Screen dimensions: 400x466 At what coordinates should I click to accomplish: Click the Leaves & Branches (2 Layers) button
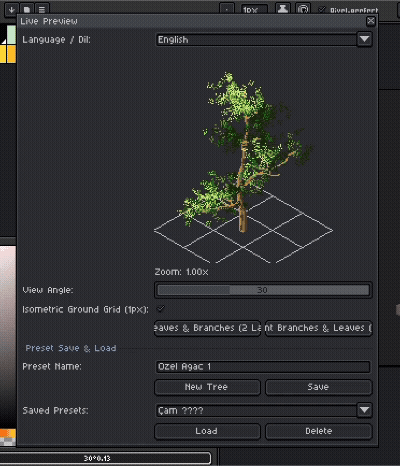[x=207, y=328]
